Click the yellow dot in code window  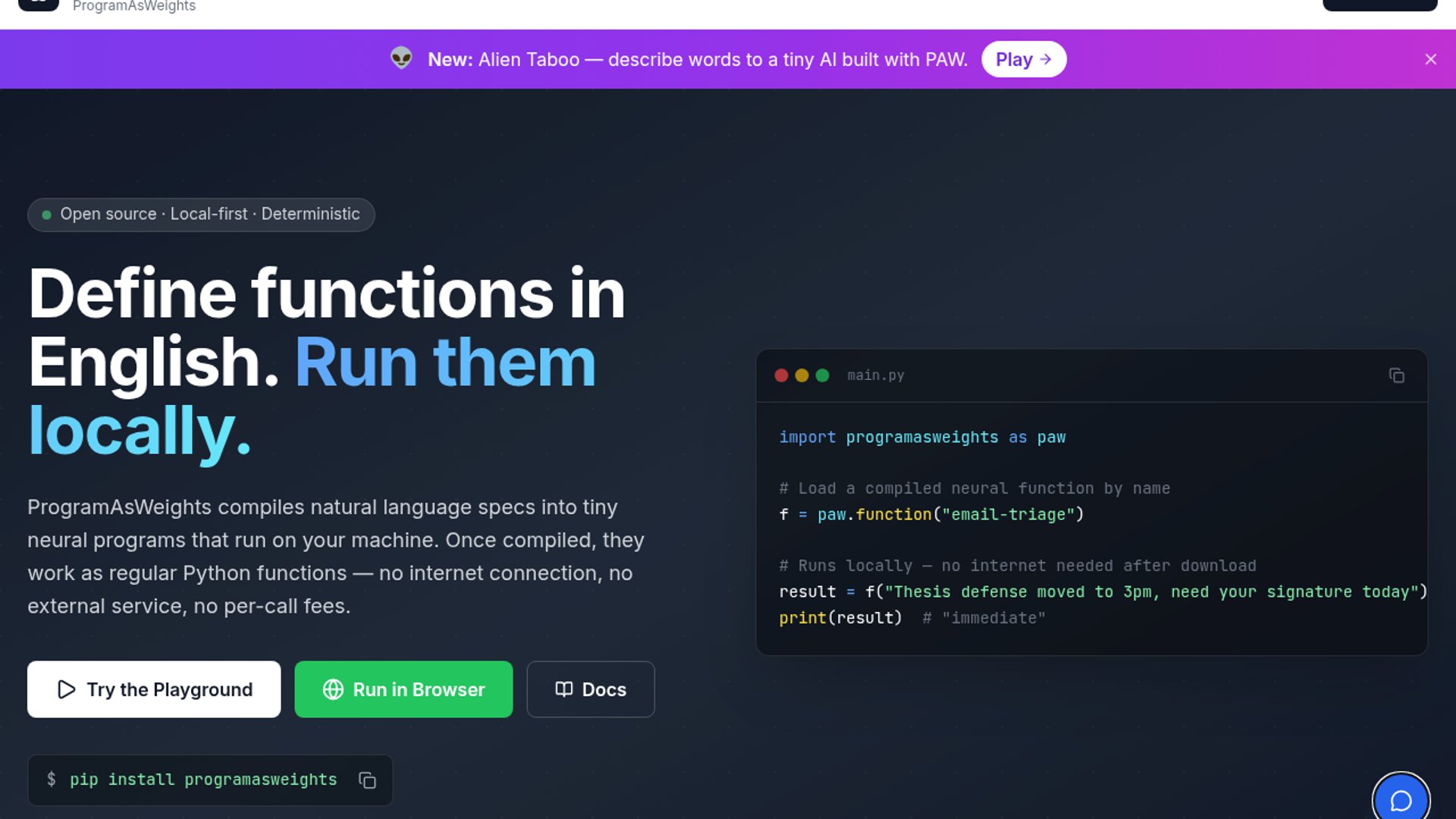(802, 375)
